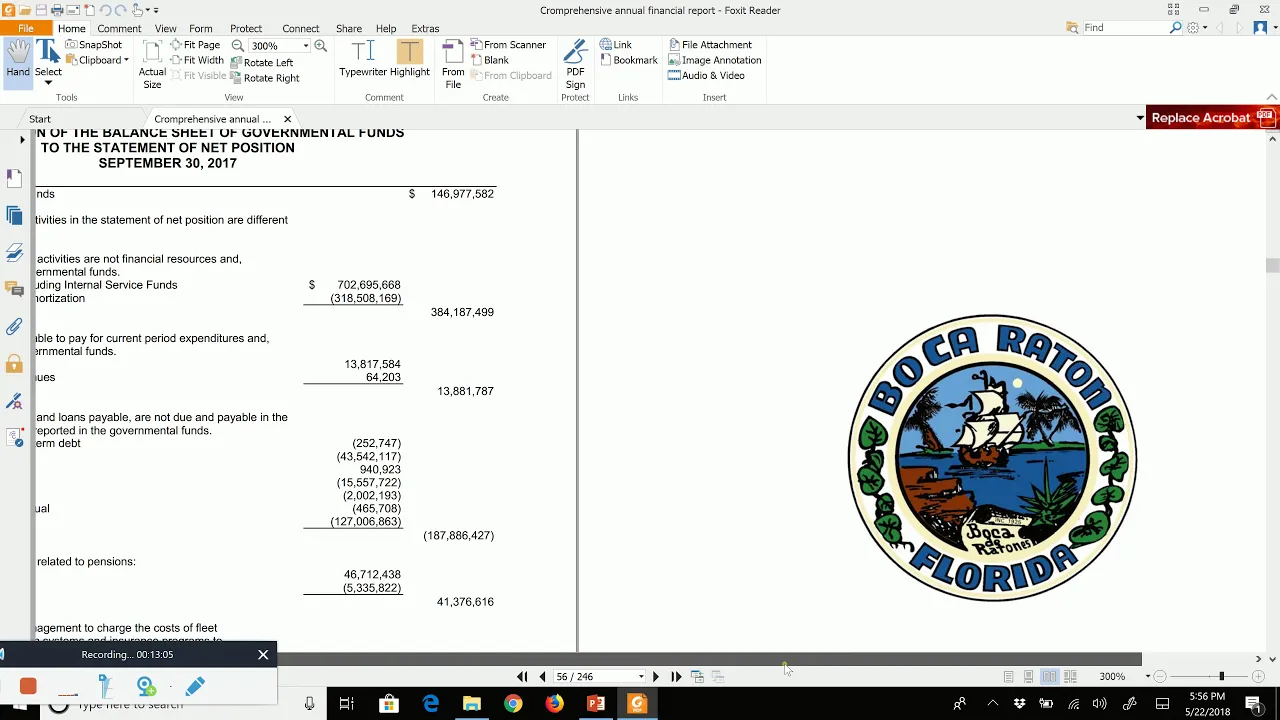
Task: Switch to the View ribbon tab
Action: click(166, 28)
